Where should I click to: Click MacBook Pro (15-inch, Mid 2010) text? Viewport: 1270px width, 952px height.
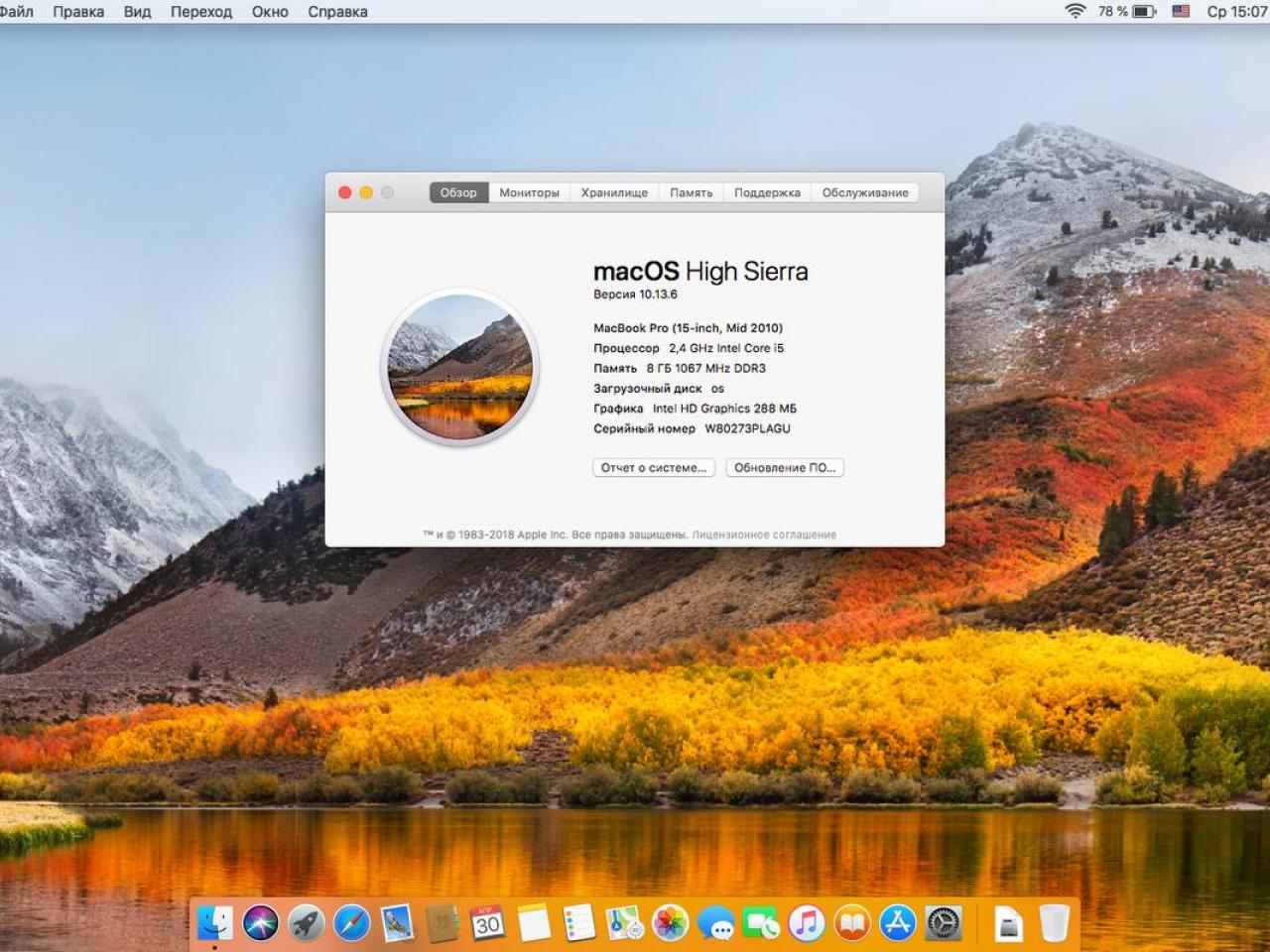[688, 328]
